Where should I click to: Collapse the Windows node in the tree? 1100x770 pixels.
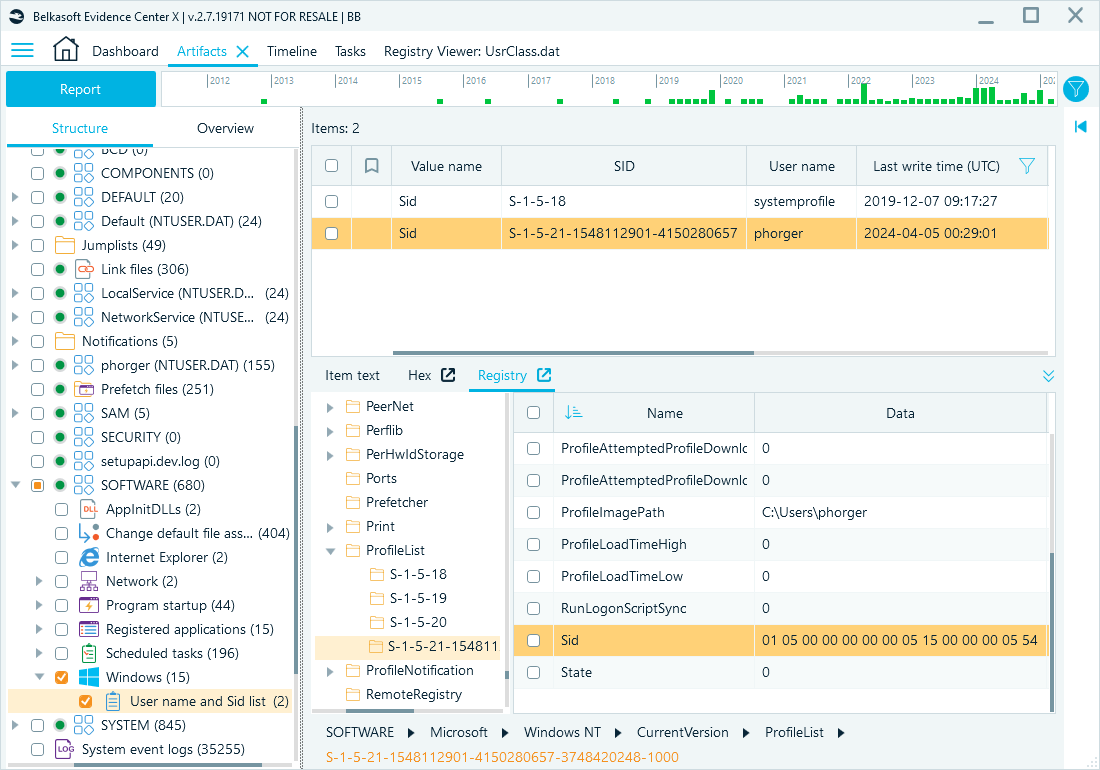[39, 677]
